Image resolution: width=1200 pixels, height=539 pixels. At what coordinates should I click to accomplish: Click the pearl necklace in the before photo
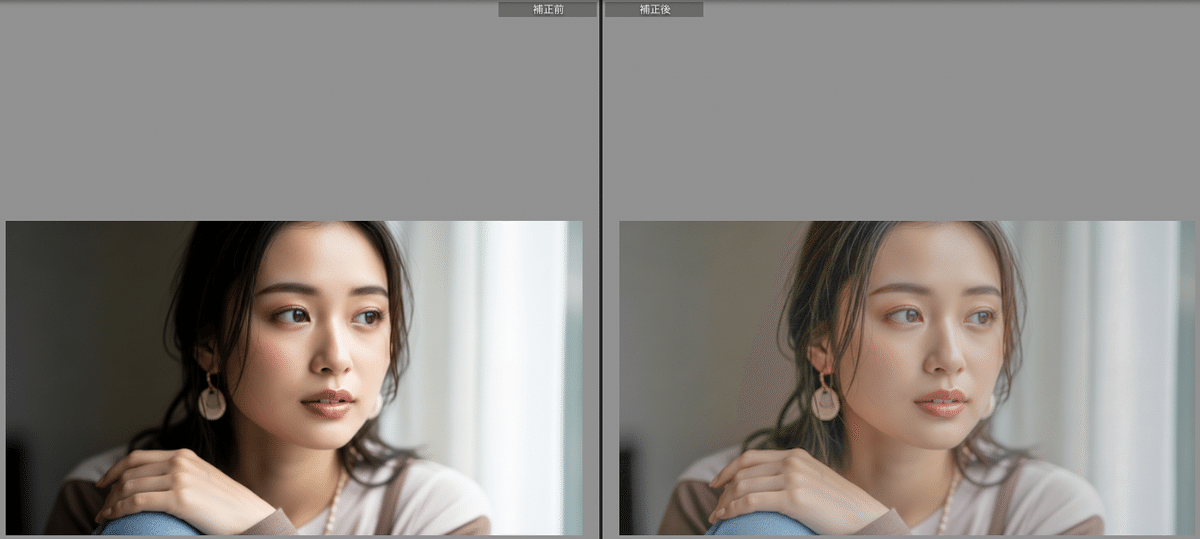[x=332, y=505]
